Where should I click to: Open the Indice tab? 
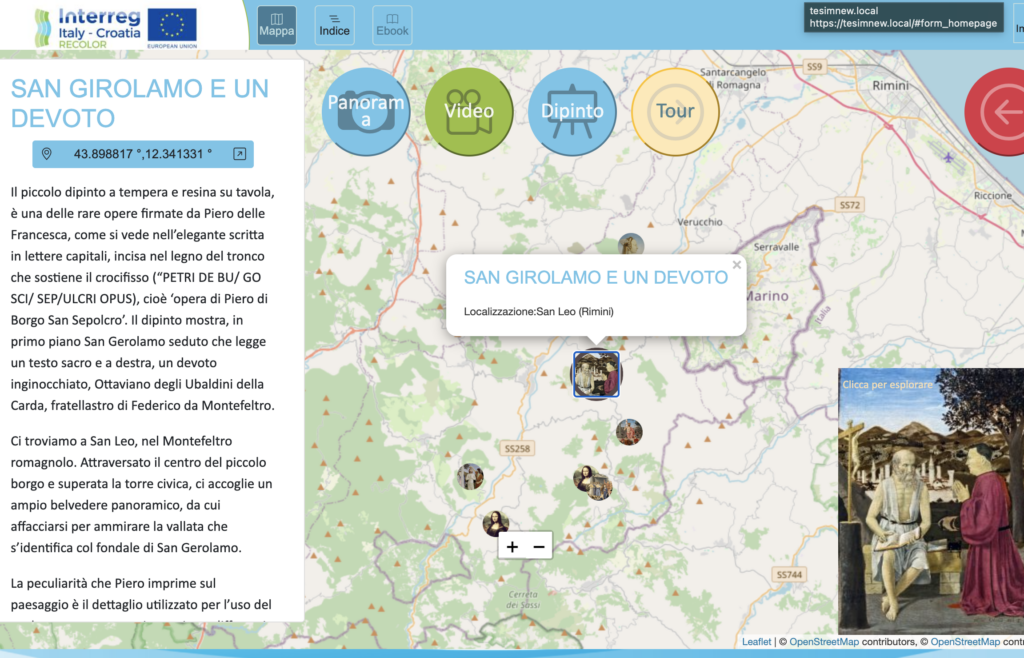[x=334, y=25]
